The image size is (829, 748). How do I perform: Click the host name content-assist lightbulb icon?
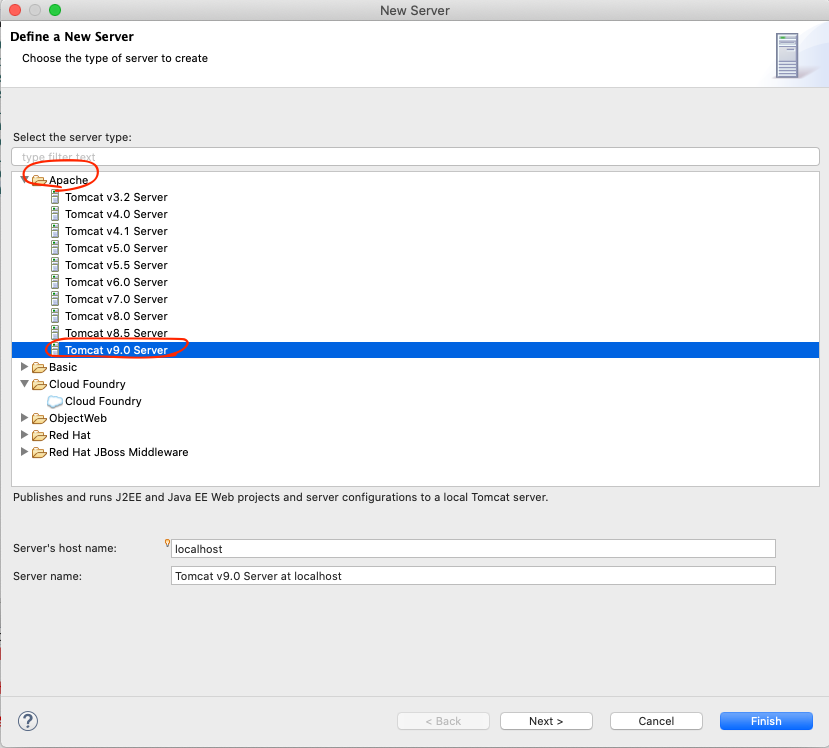coord(167,542)
